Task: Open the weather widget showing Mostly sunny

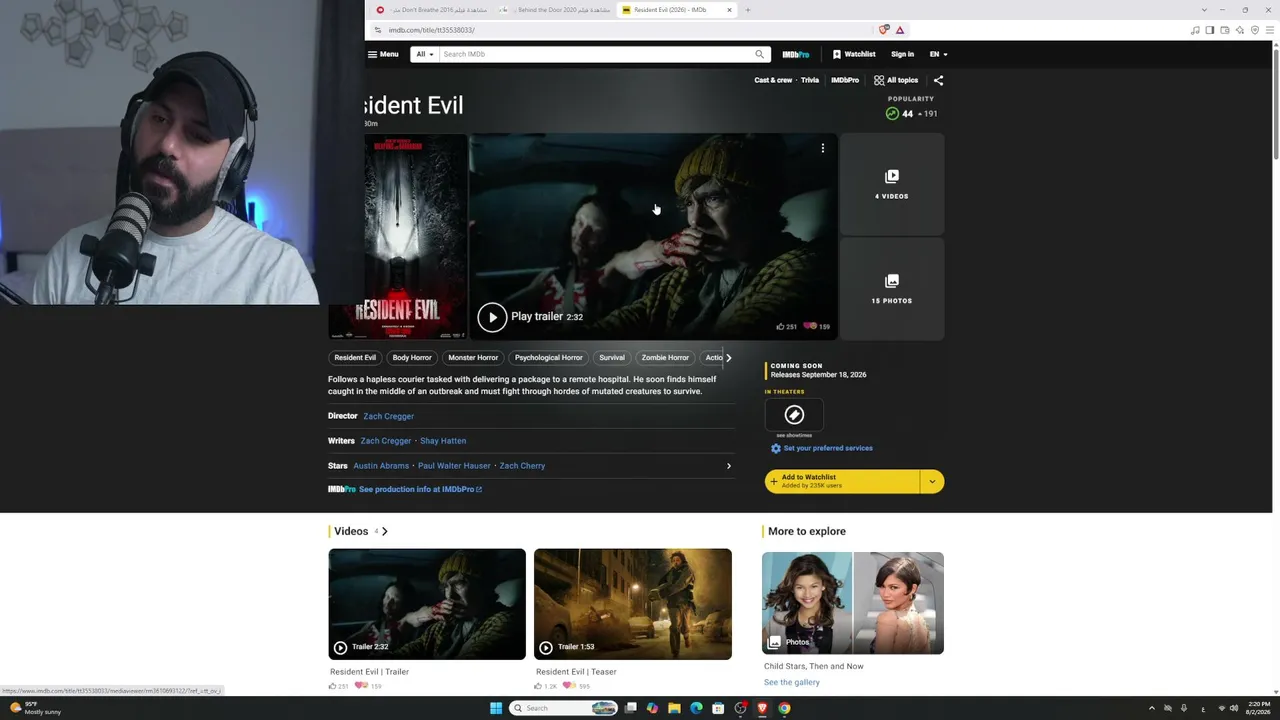Action: [x=35, y=708]
